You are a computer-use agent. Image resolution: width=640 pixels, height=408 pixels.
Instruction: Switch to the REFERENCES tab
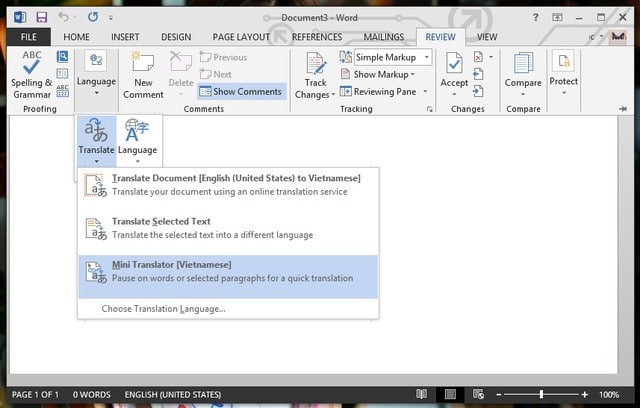317,37
